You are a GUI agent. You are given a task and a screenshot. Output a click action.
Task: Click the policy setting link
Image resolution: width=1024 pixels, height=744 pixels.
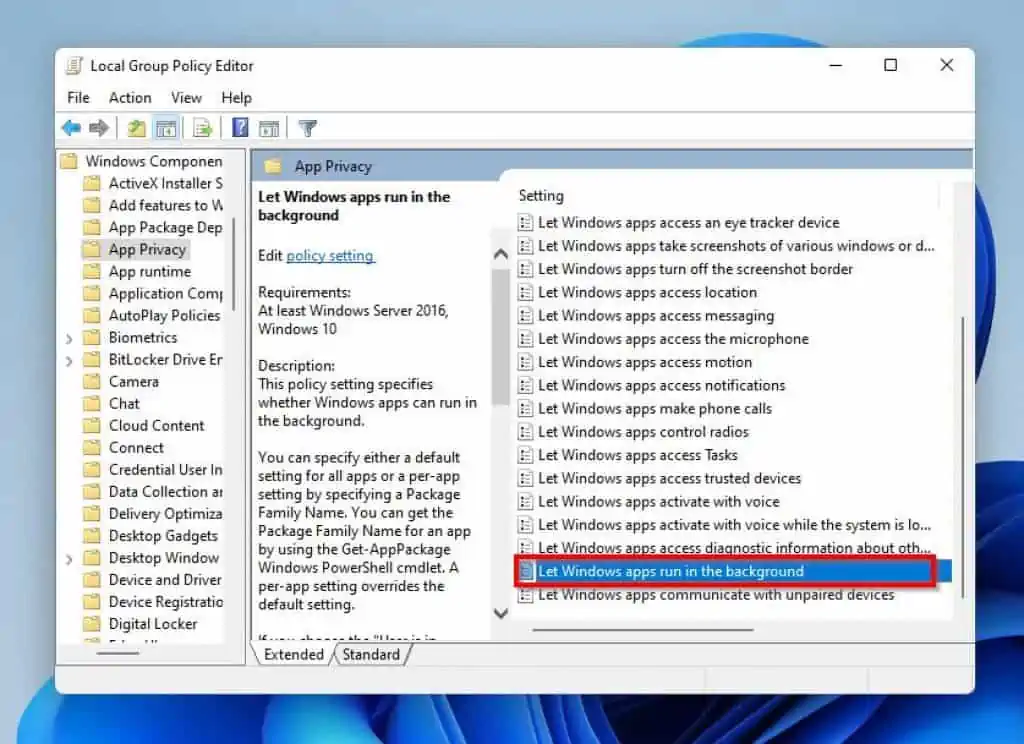click(330, 255)
